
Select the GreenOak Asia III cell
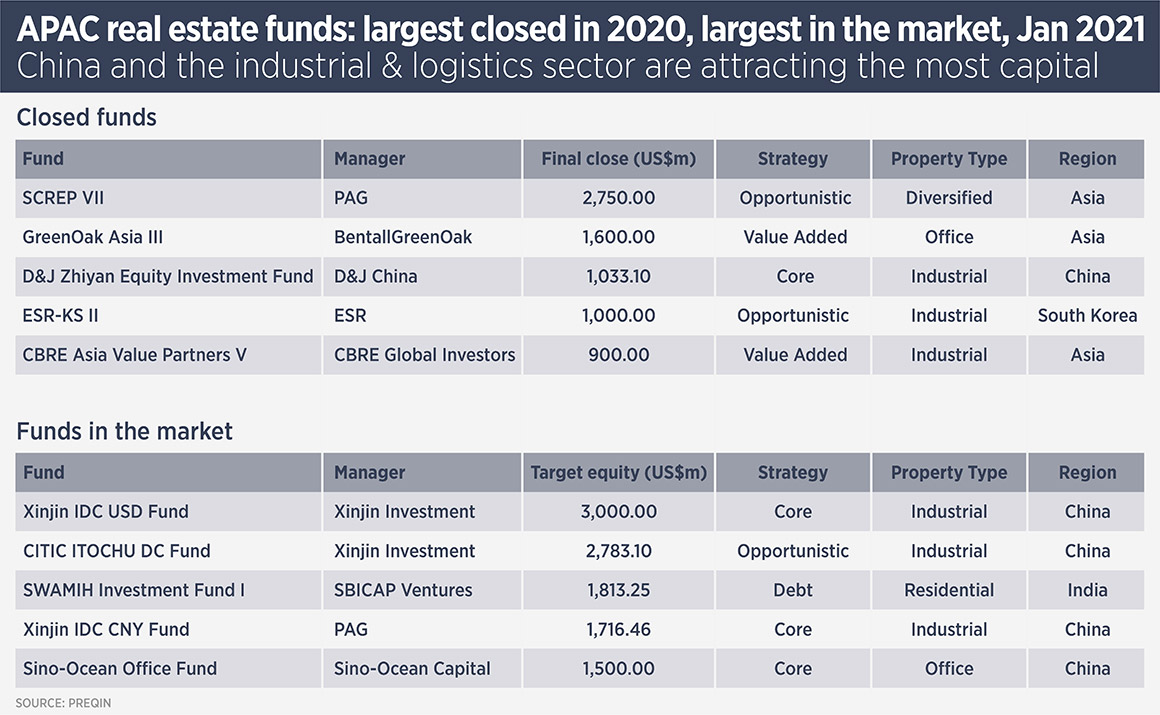92,237
